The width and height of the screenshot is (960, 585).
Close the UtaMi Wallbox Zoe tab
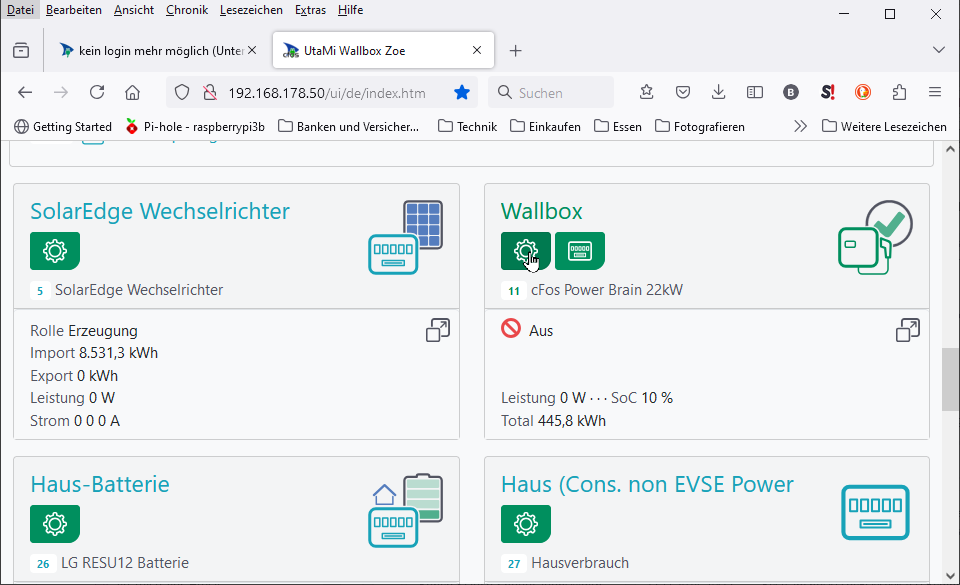click(x=477, y=50)
